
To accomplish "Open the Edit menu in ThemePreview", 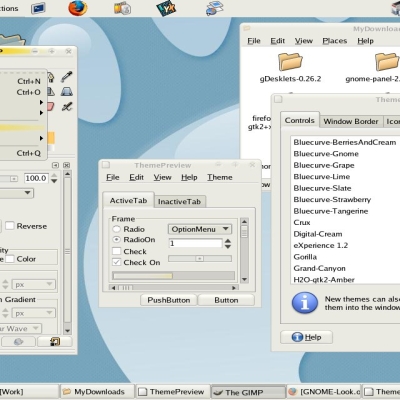I will pos(136,177).
